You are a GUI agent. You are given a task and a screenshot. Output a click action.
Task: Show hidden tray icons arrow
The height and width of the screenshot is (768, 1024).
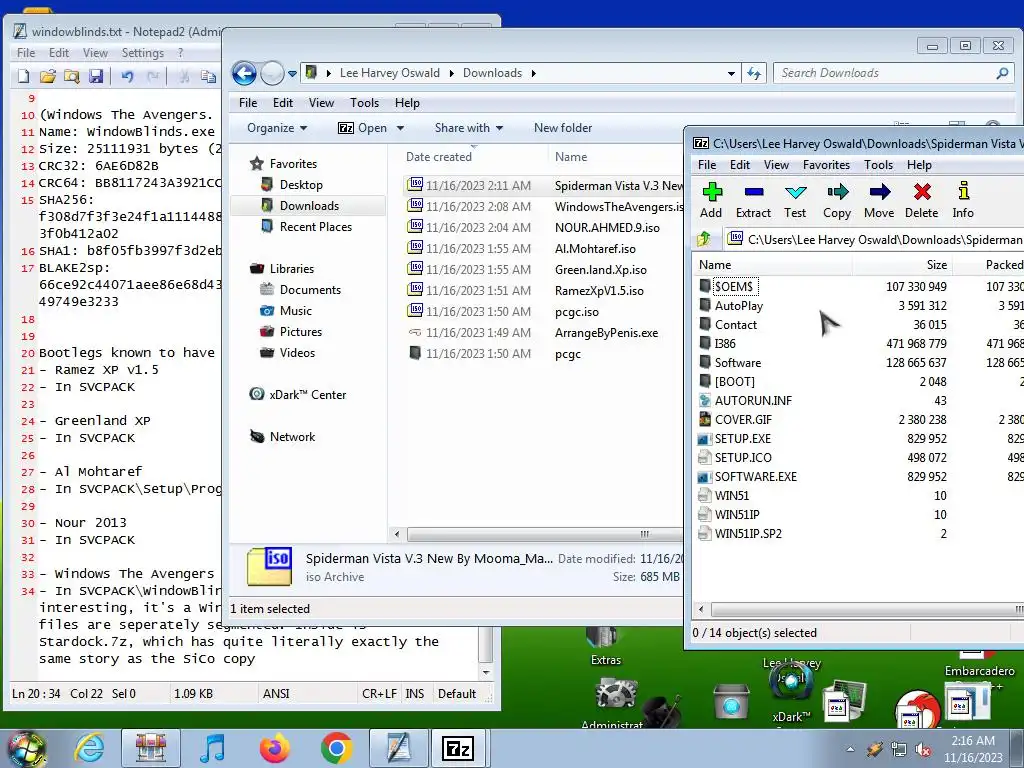(x=850, y=749)
